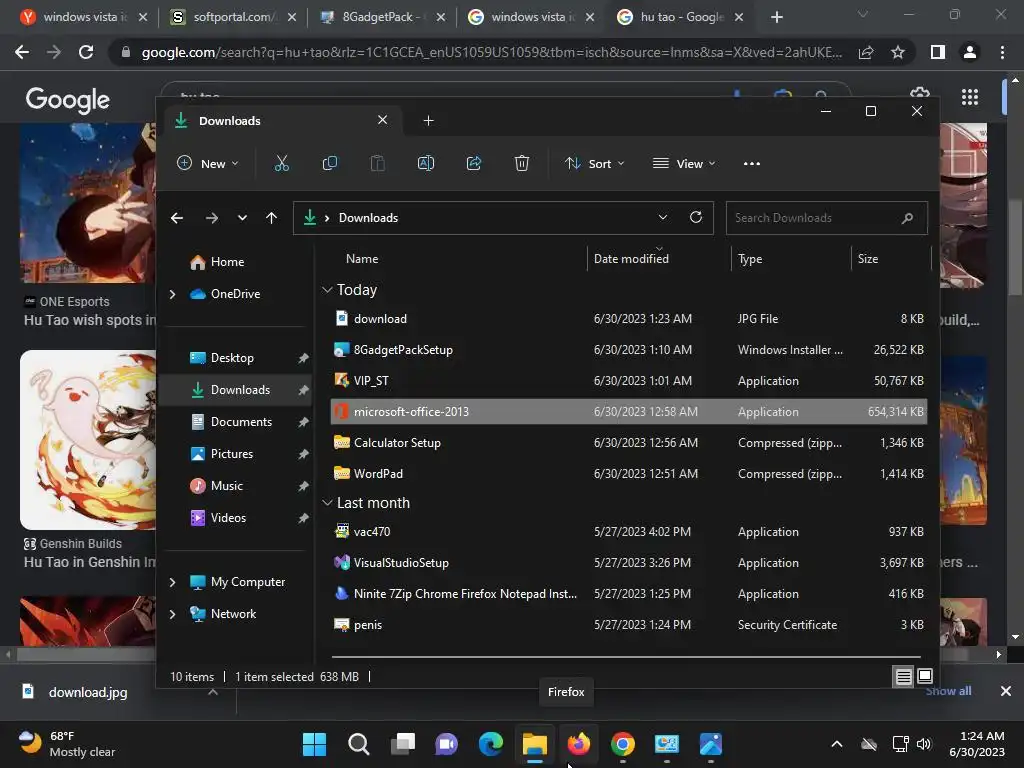The image size is (1024, 768).
Task: Open a new Chrome tab
Action: [776, 17]
